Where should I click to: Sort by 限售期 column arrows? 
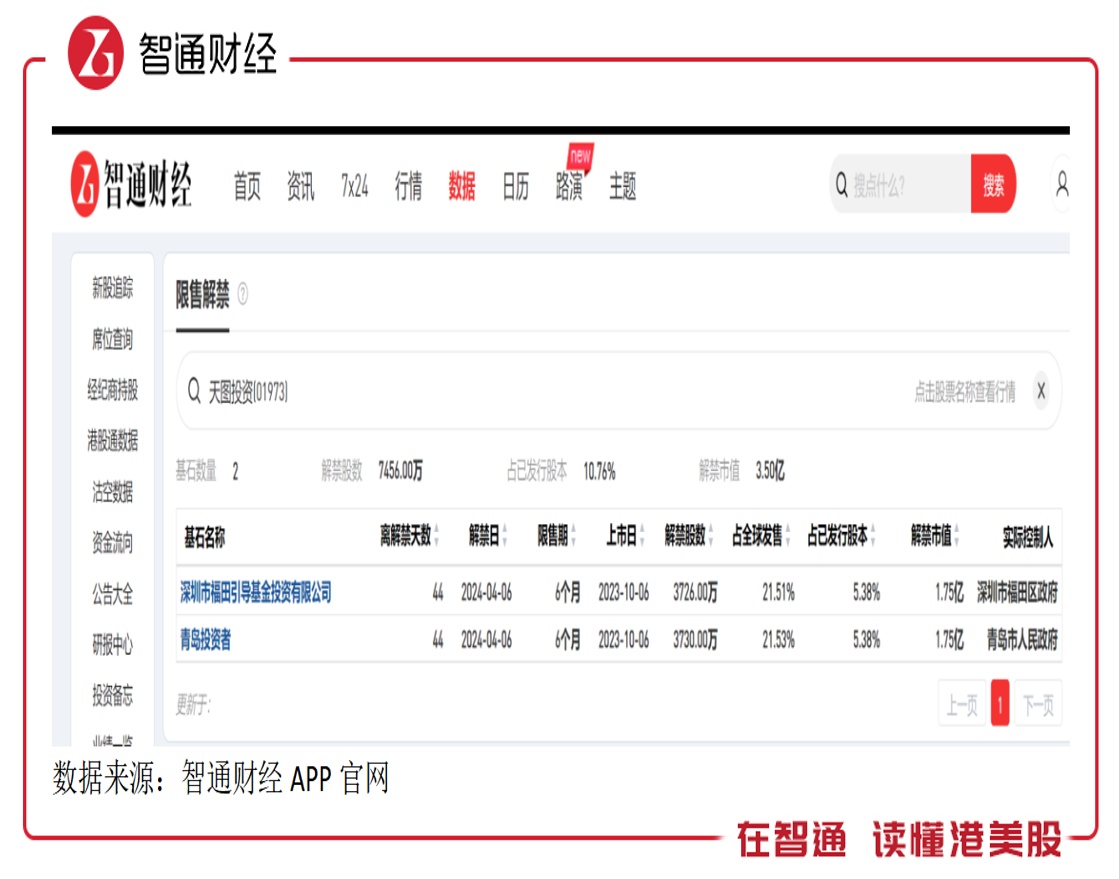[x=573, y=535]
